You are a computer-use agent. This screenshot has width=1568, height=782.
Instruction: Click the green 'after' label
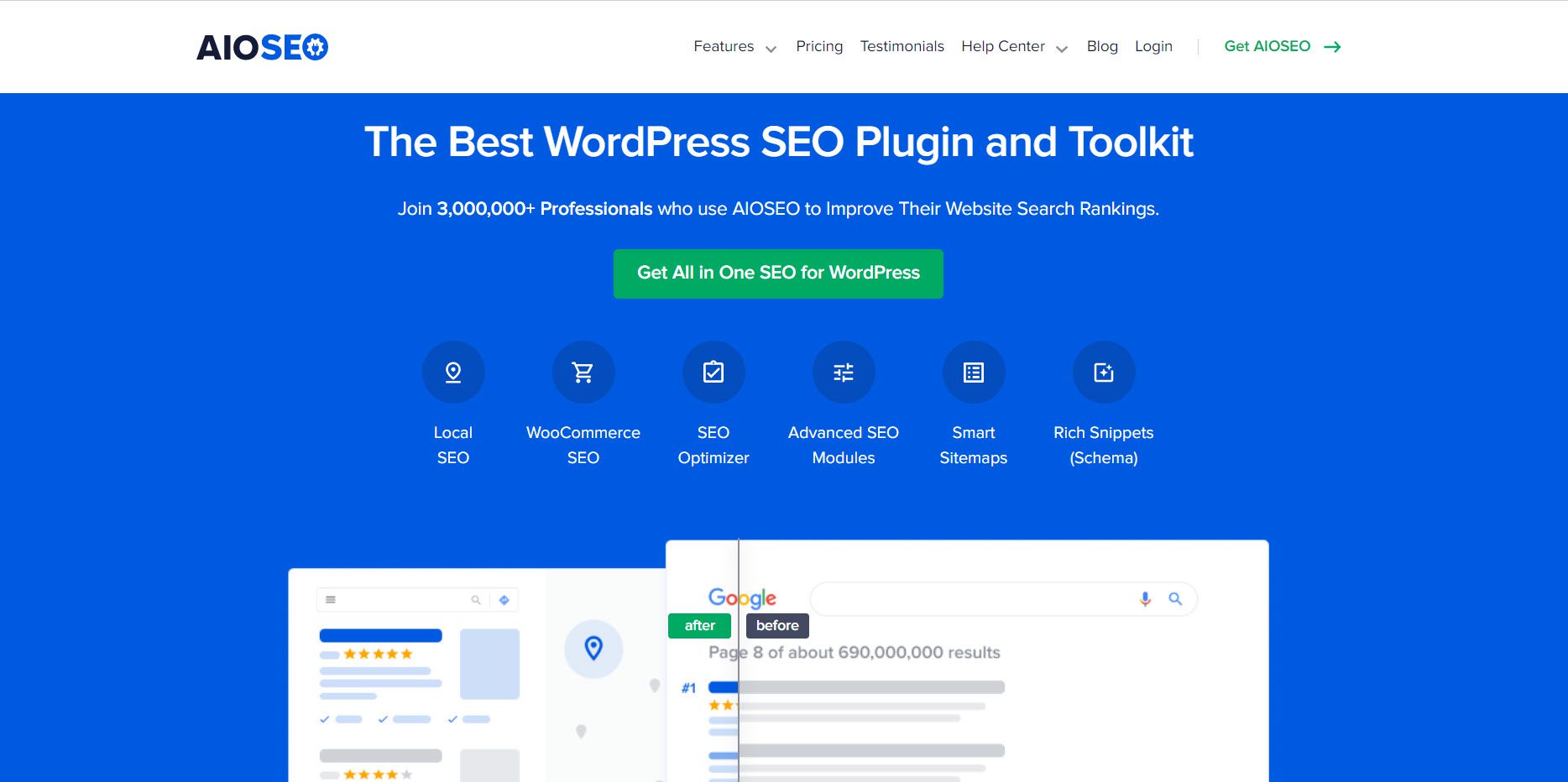point(699,626)
